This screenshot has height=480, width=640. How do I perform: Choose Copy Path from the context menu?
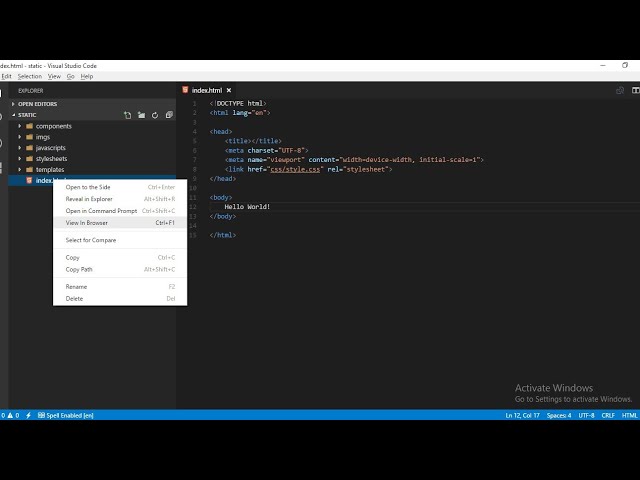click(120, 269)
